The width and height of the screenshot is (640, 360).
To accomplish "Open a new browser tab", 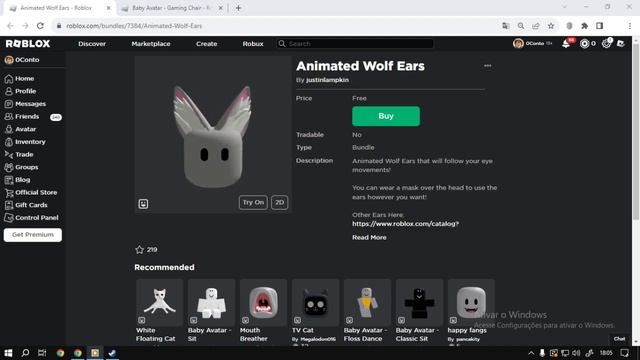I will click(x=238, y=8).
